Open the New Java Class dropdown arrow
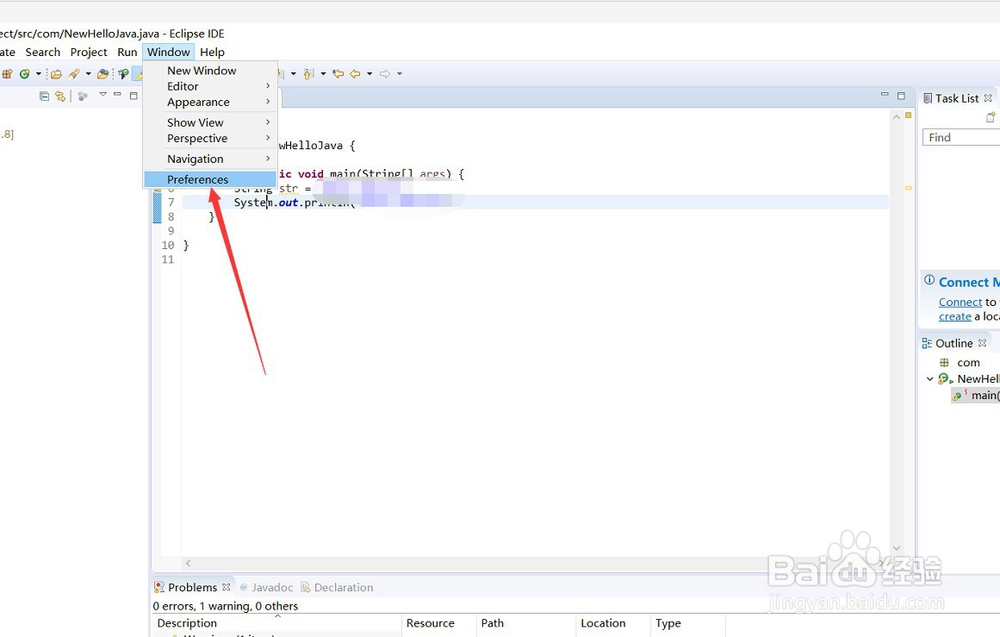The width and height of the screenshot is (1000, 637). tap(38, 74)
